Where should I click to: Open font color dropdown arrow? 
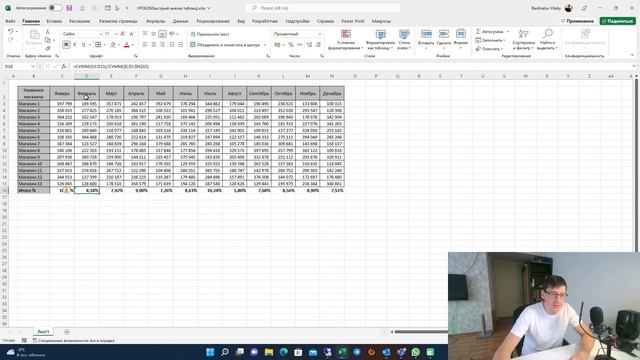tap(132, 45)
